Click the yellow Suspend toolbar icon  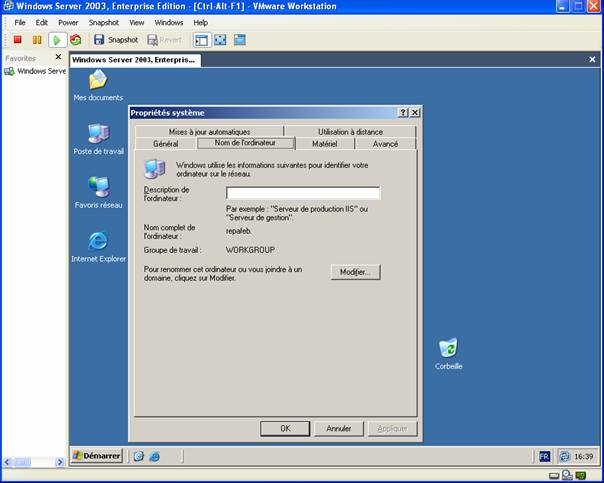click(37, 40)
